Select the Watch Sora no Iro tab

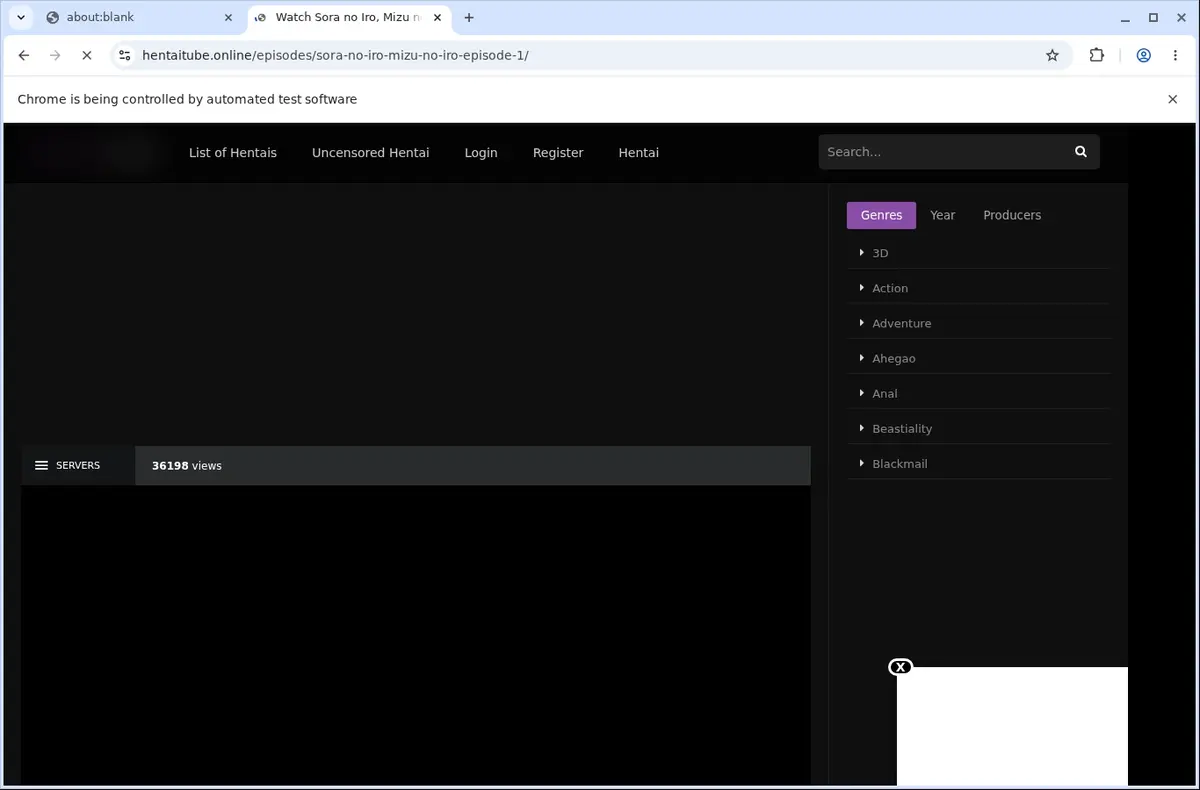click(350, 17)
